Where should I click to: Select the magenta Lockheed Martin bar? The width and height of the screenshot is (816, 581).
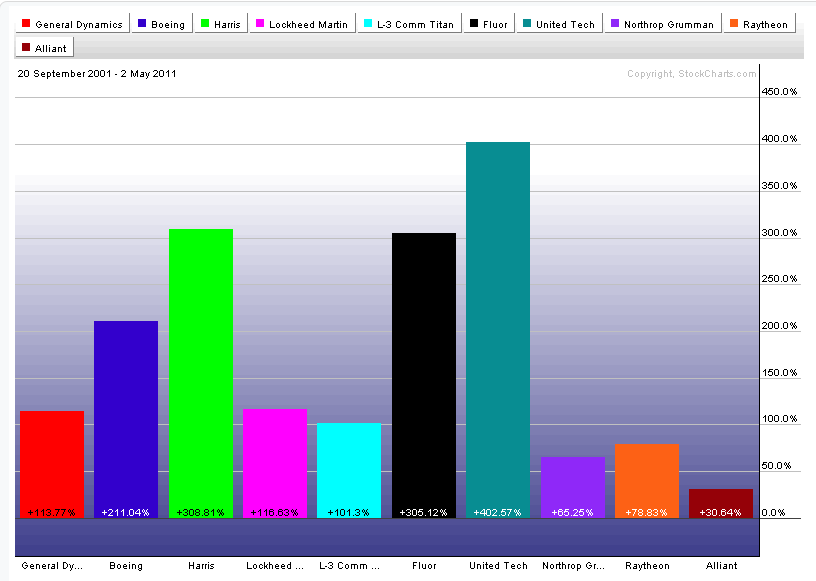point(275,463)
